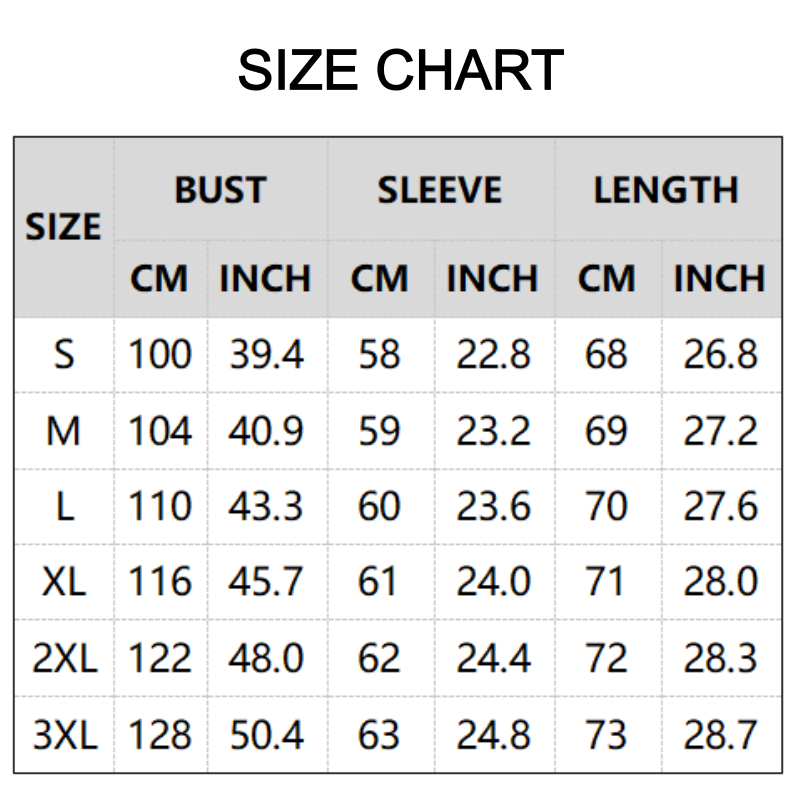Click length inch value 26.8
800x800 pixels.
[x=720, y=355]
